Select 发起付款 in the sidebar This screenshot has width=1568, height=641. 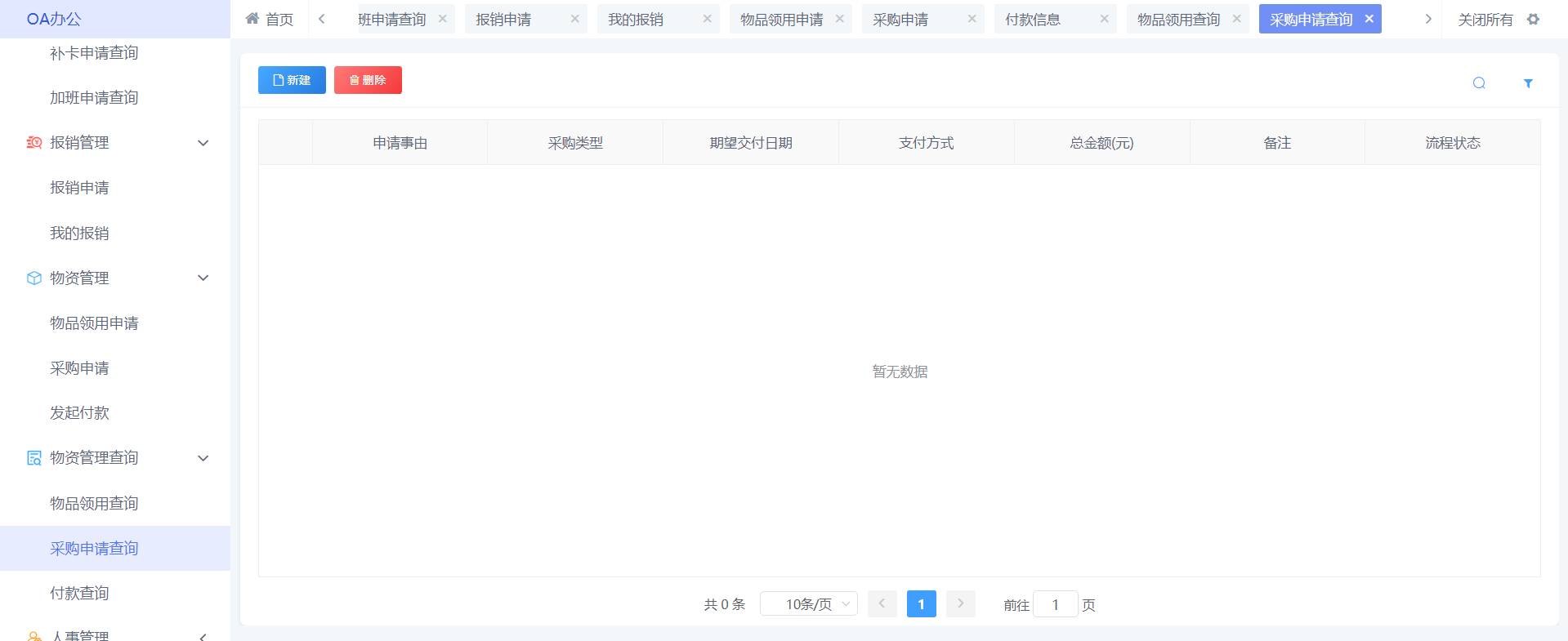(x=79, y=413)
